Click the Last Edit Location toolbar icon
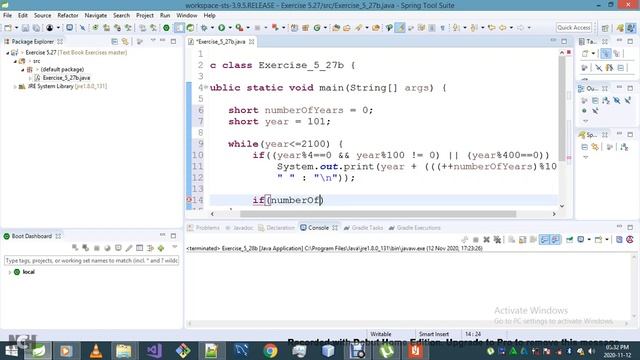 pos(491,28)
